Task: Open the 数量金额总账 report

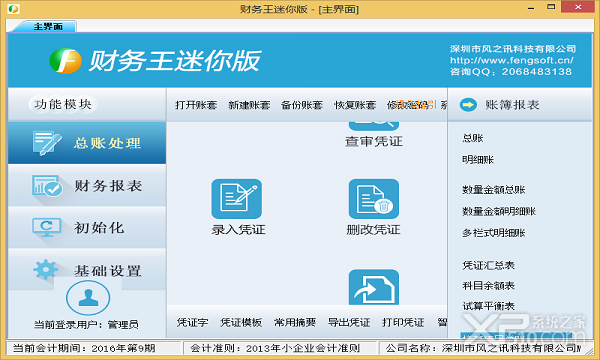Action: coord(494,189)
